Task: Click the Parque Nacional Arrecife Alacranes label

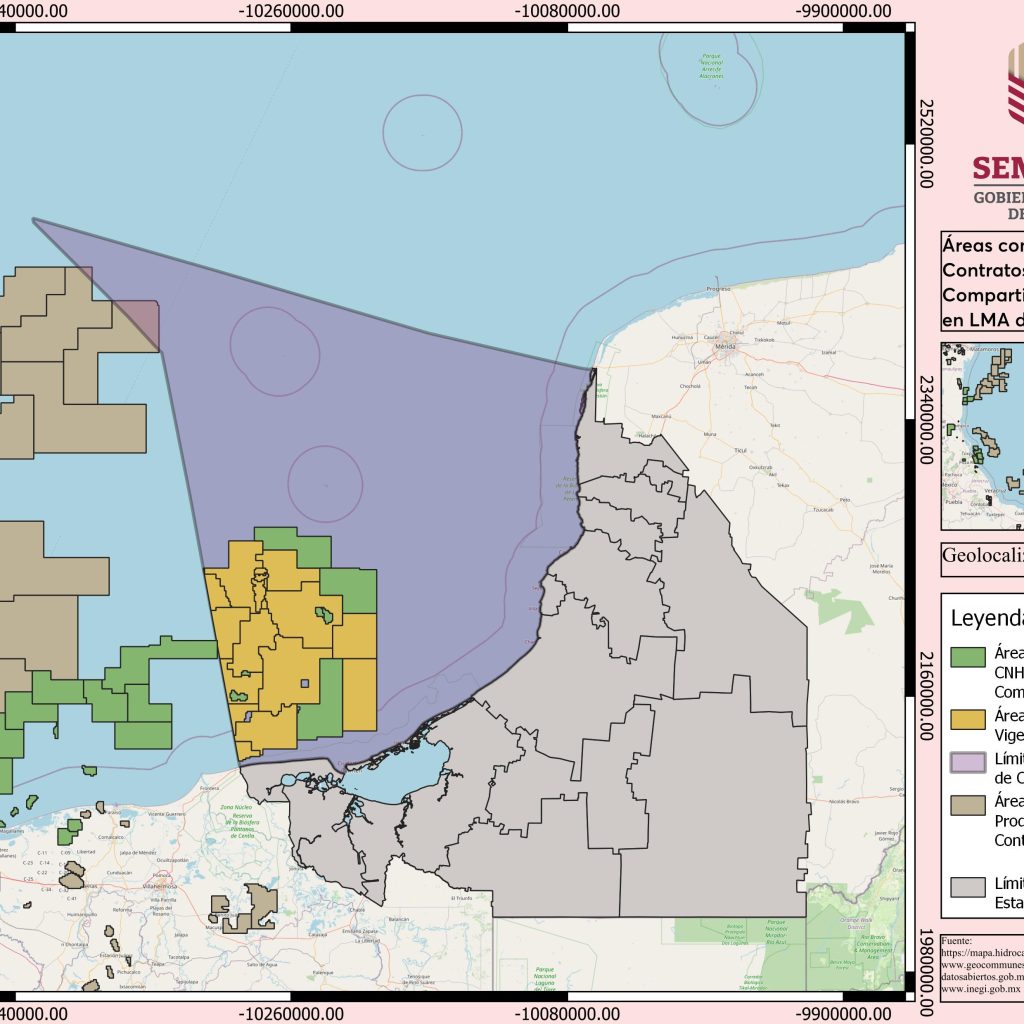Action: 711,66
